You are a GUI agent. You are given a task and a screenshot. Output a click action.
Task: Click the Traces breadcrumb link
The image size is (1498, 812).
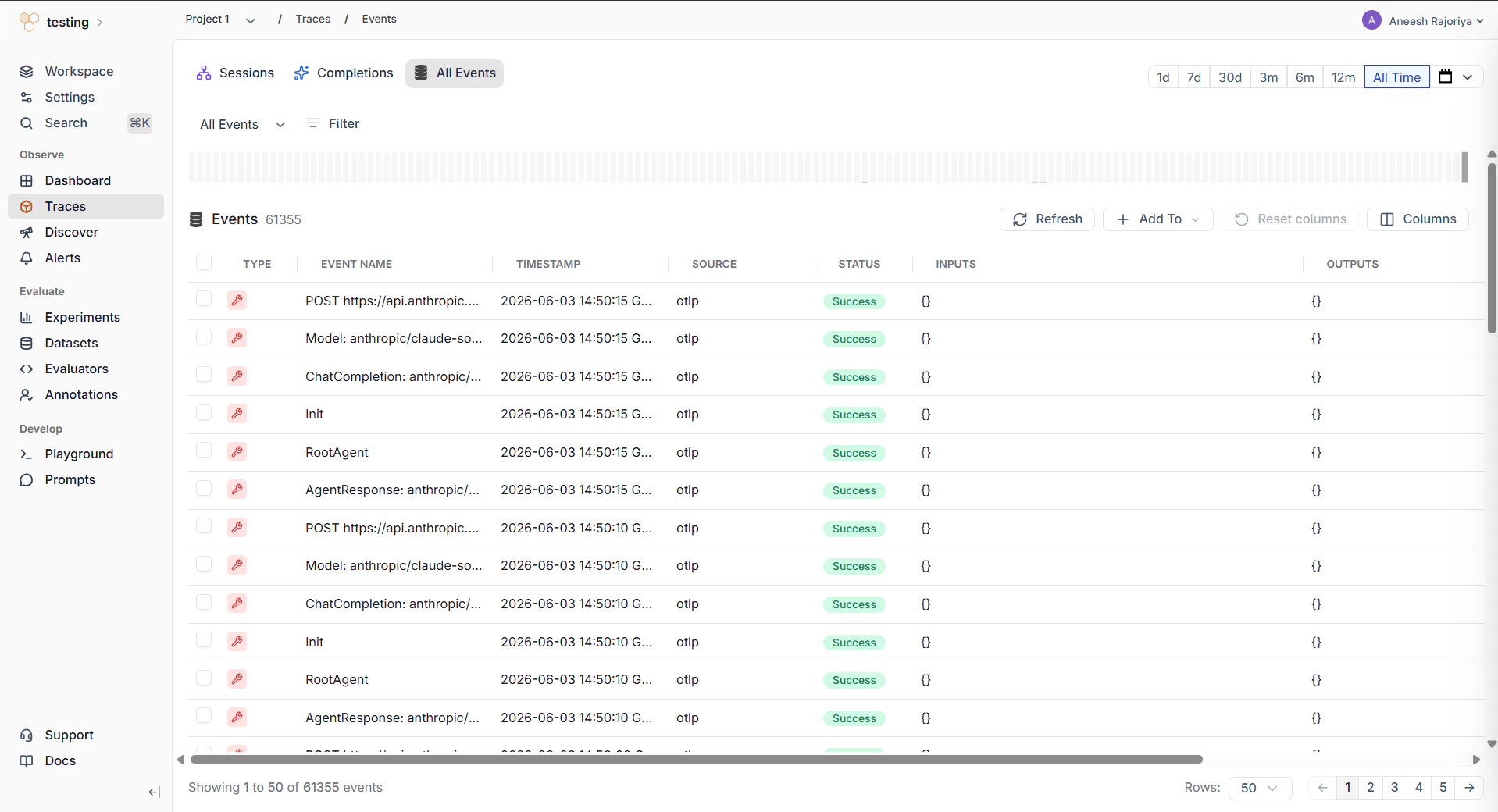(x=313, y=20)
